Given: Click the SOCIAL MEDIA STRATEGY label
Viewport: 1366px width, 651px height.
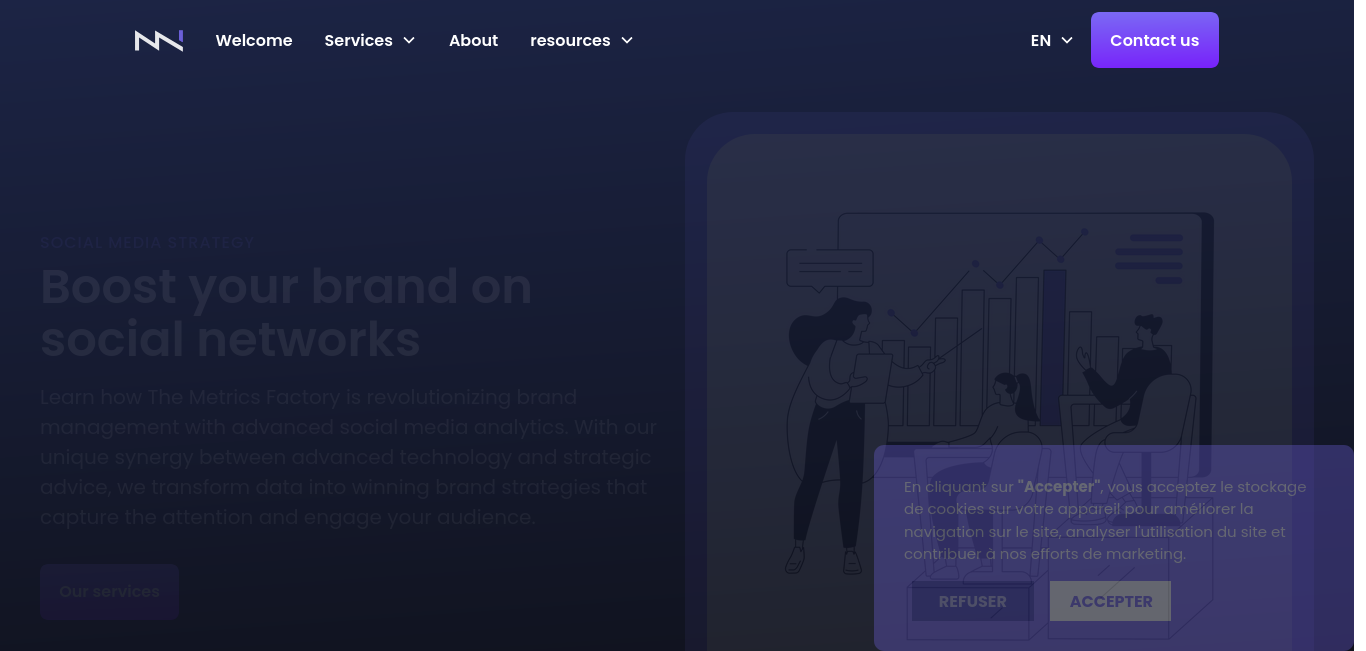Looking at the screenshot, I should click(x=147, y=243).
